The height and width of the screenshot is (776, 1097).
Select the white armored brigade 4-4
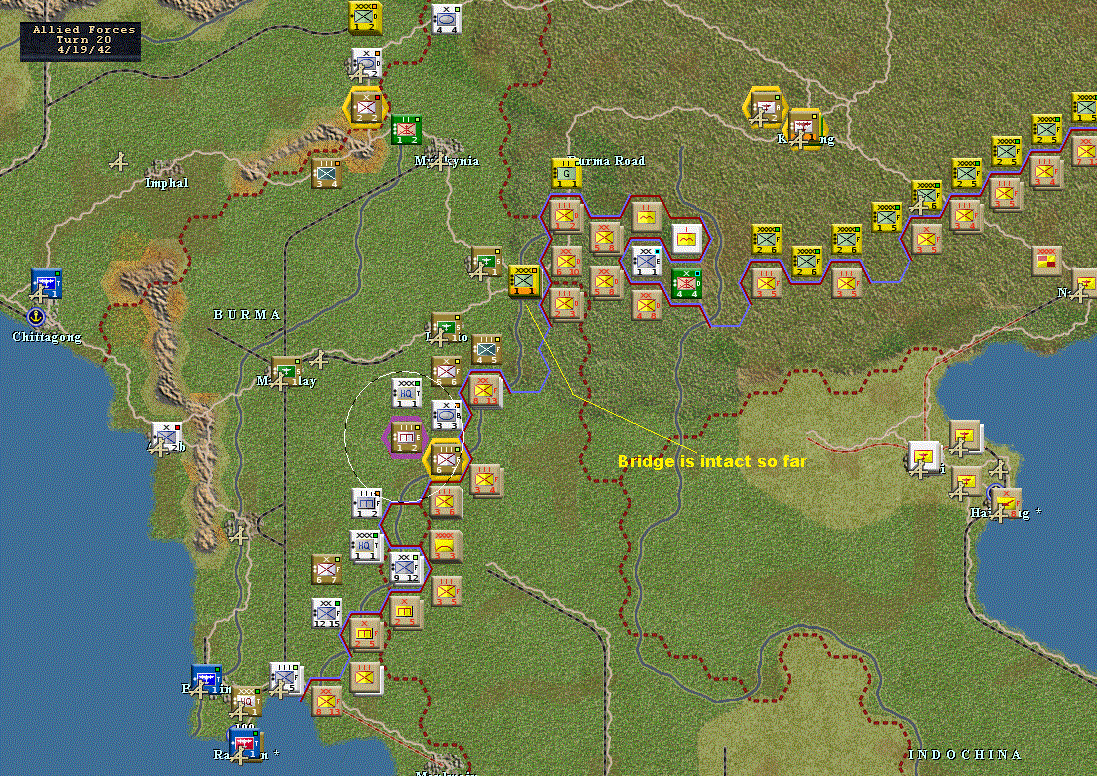coord(446,19)
